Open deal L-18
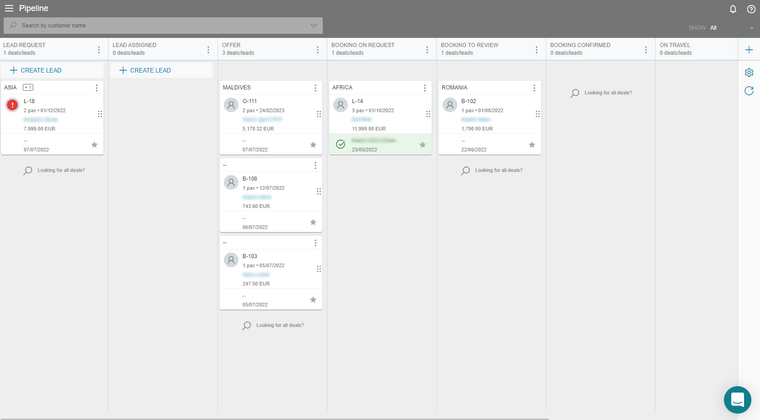 29,102
